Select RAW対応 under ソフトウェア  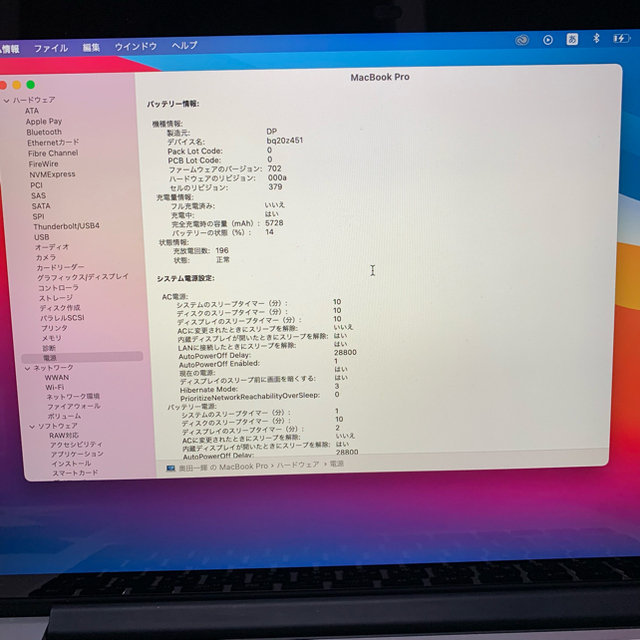64,436
